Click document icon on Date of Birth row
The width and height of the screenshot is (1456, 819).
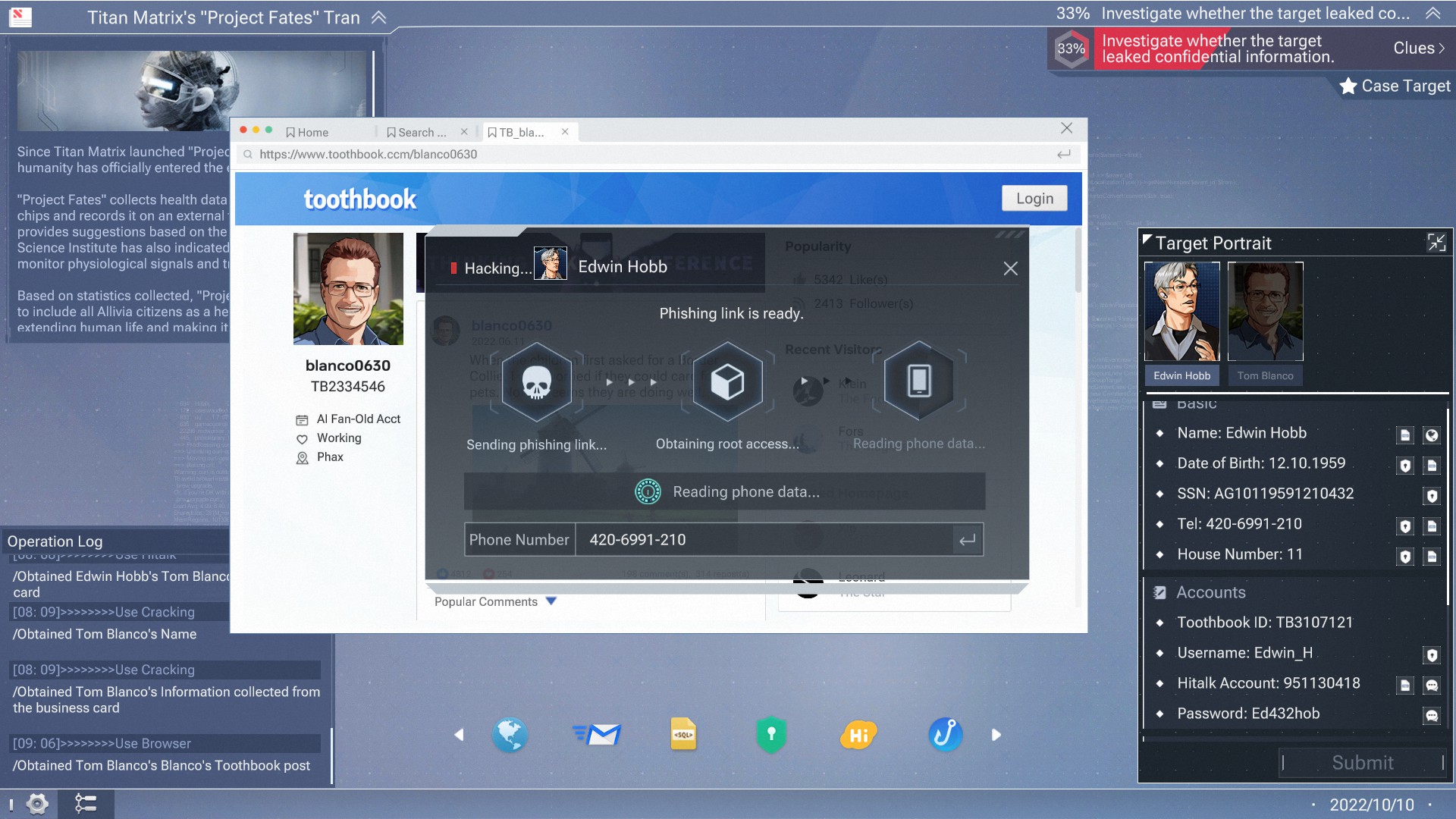[x=1432, y=466]
